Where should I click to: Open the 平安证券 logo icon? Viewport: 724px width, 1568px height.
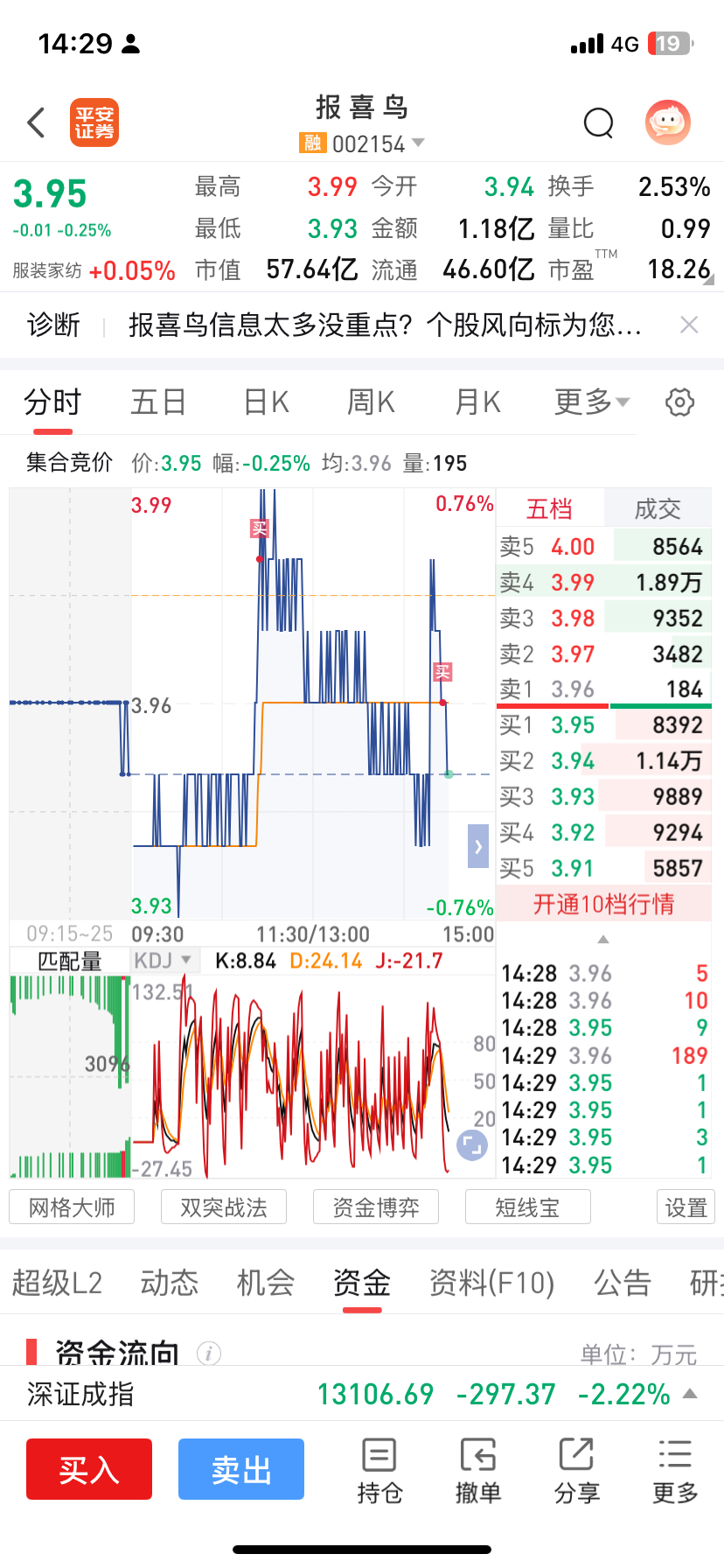(94, 122)
